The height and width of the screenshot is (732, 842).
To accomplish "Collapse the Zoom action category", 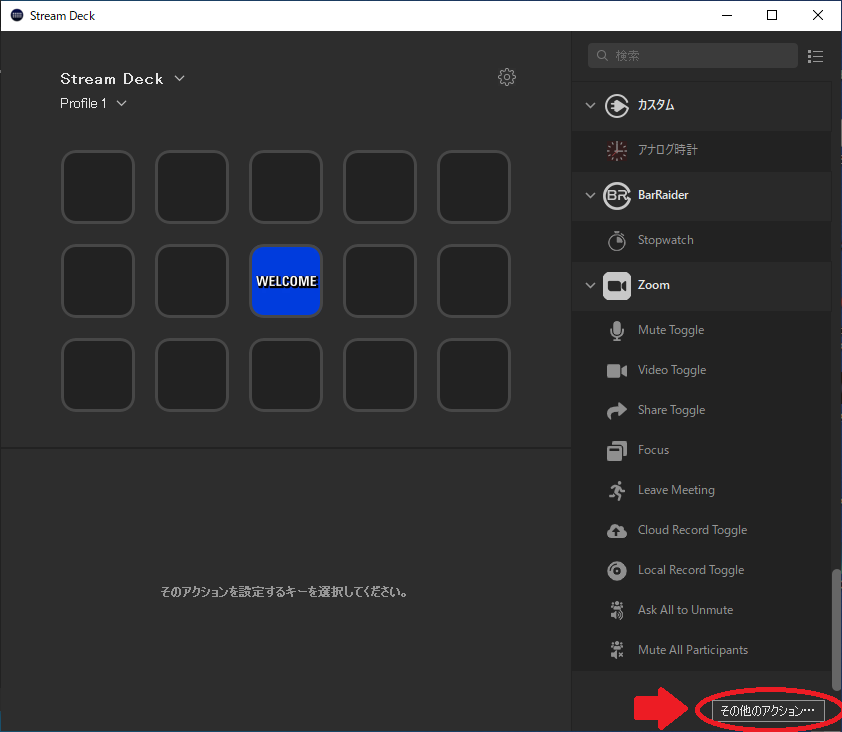I will 590,284.
